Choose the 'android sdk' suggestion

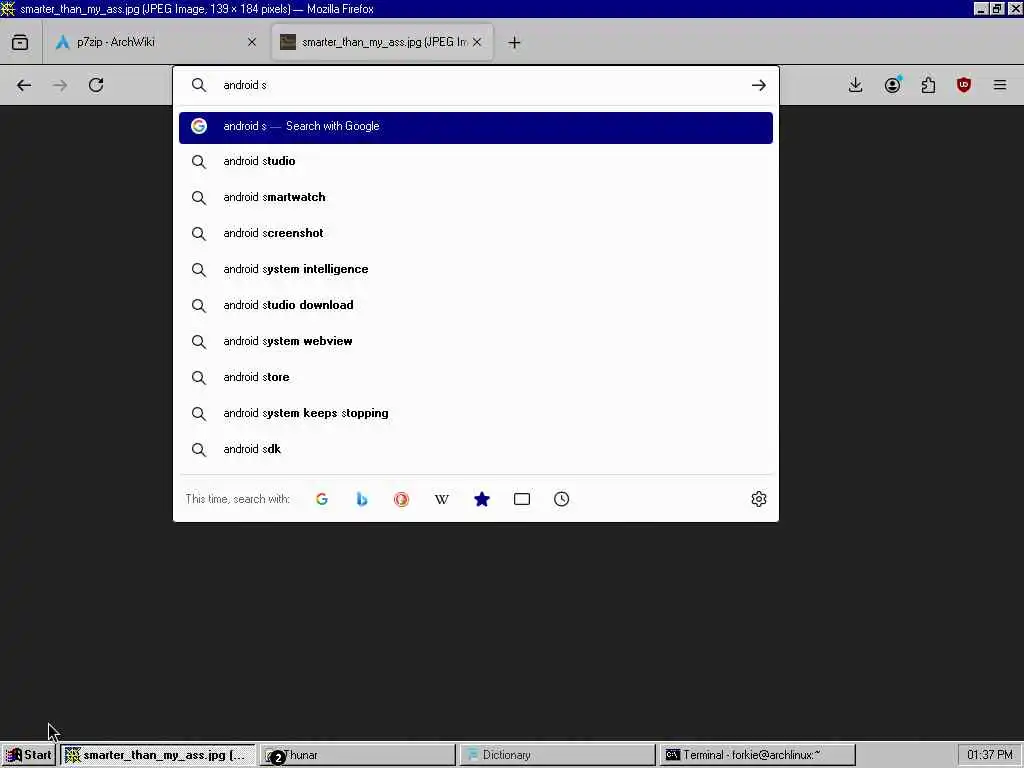[x=475, y=449]
